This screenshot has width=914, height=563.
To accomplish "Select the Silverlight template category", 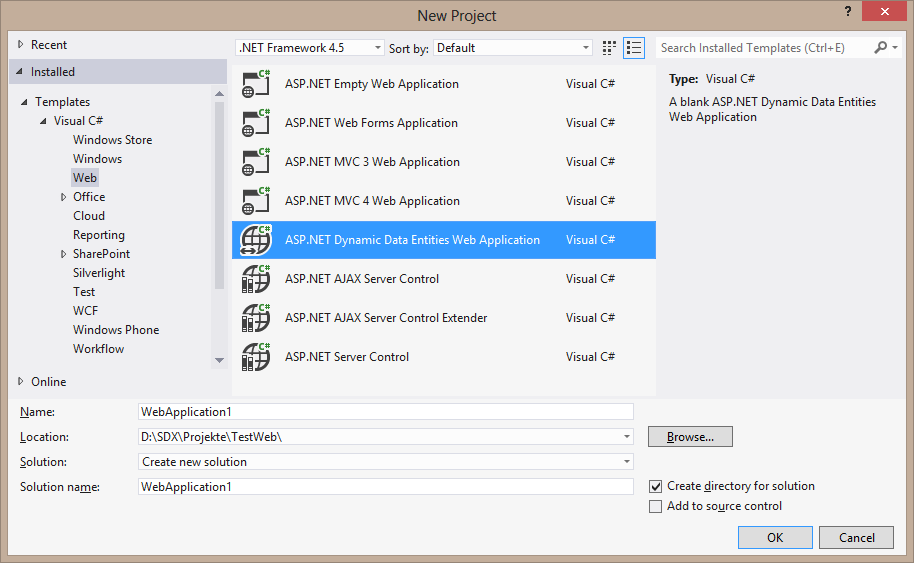I will click(x=99, y=273).
